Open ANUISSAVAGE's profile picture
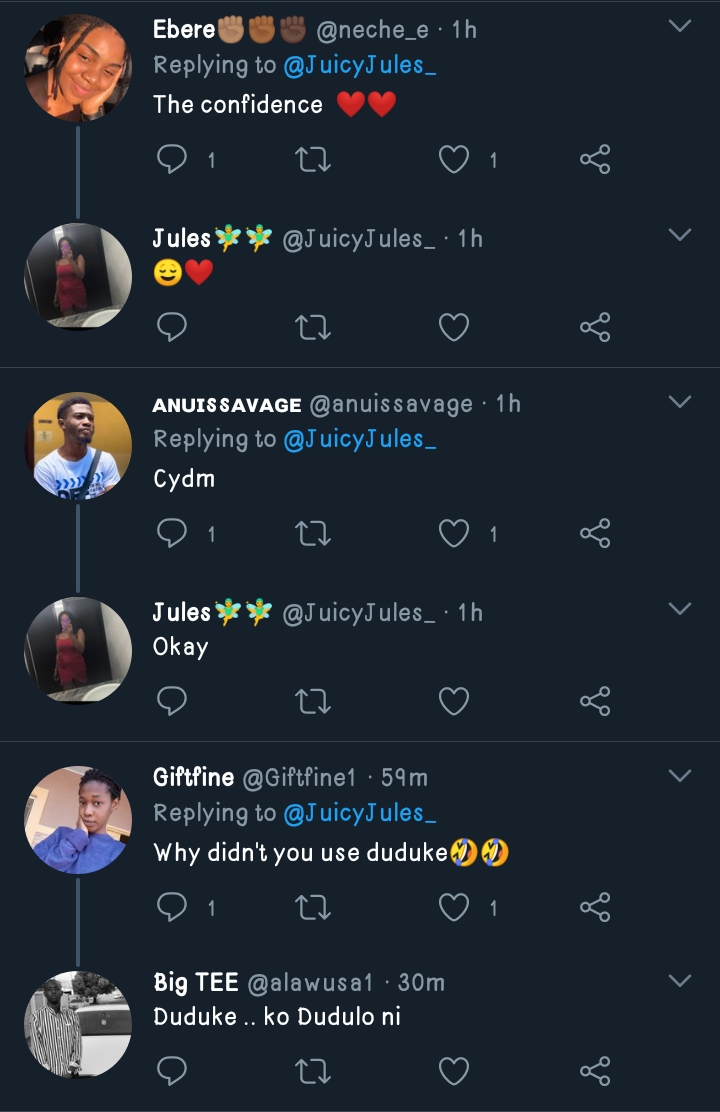This screenshot has height=1112, width=720. 78,445
